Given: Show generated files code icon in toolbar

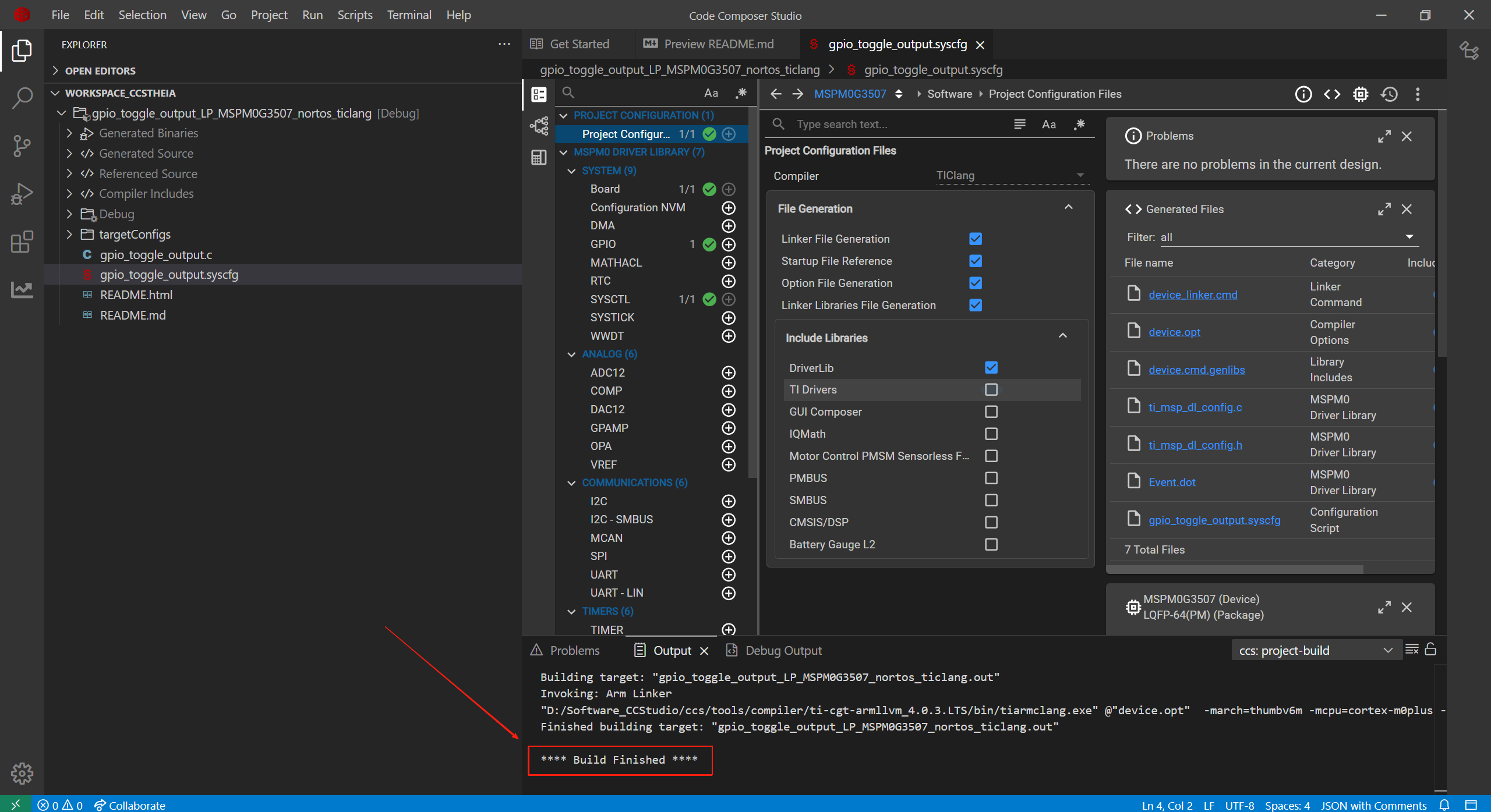Looking at the screenshot, I should 1331,94.
